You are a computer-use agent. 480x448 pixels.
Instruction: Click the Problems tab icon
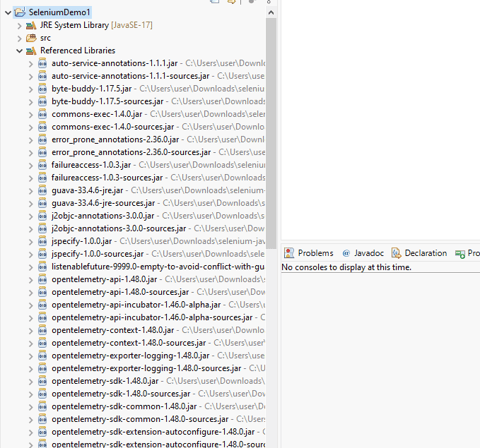click(x=289, y=253)
